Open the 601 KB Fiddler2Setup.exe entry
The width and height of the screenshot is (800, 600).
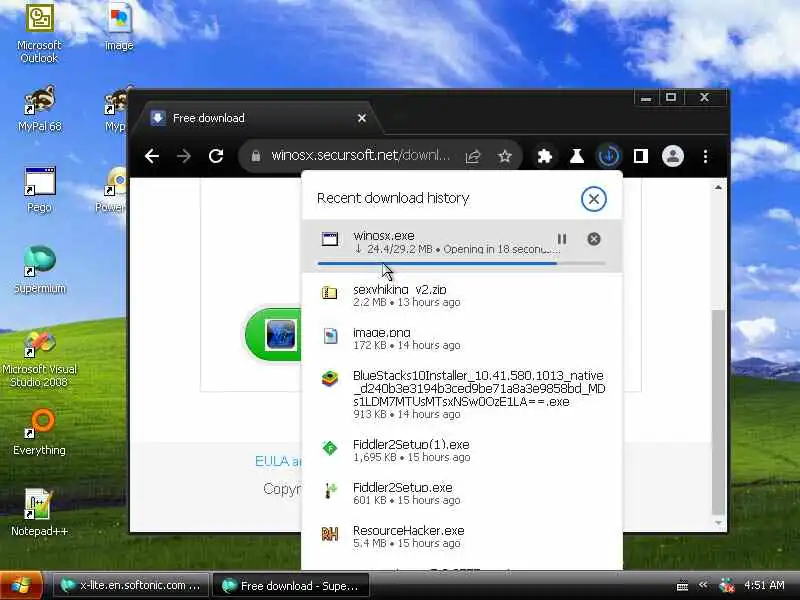click(x=462, y=493)
